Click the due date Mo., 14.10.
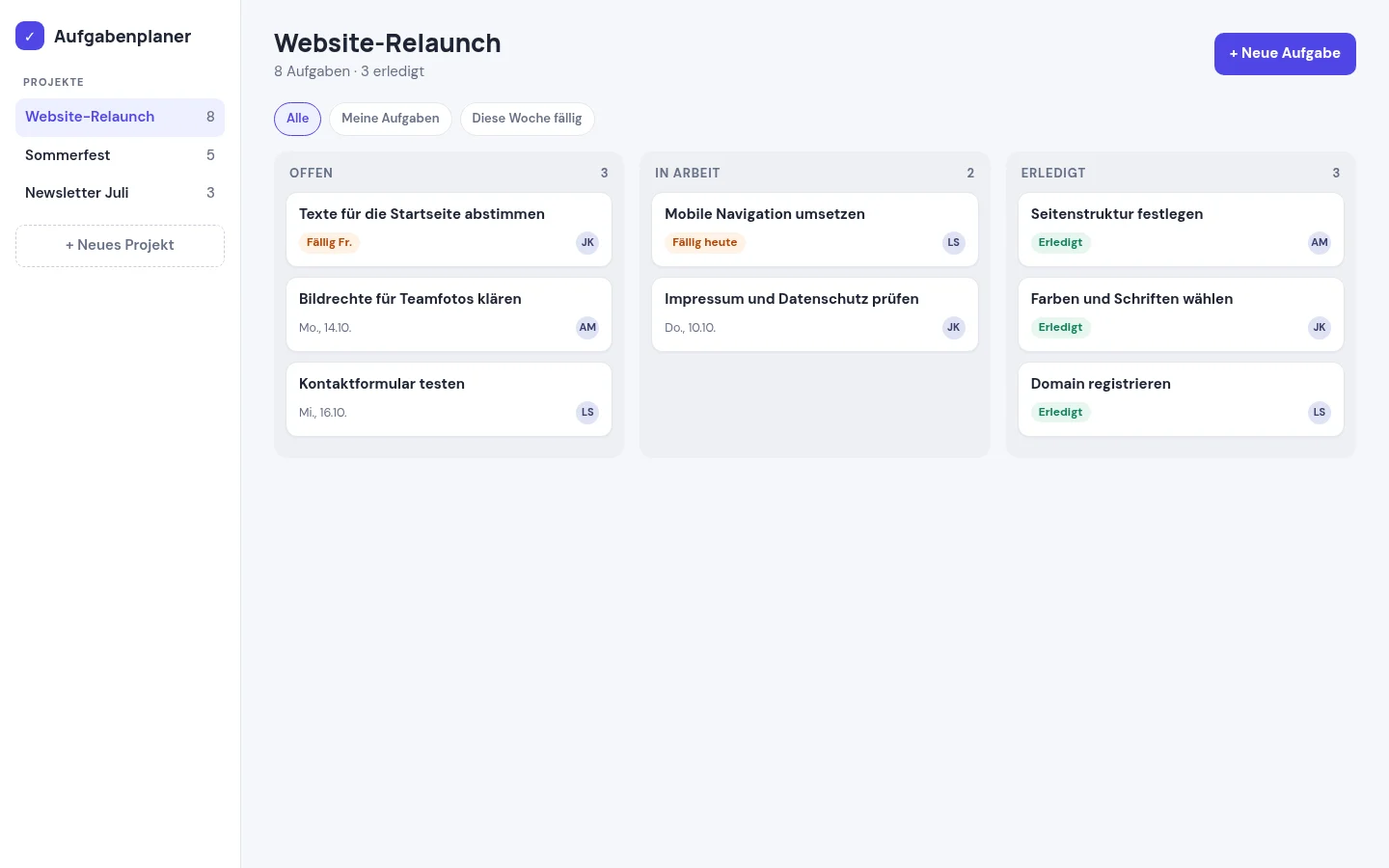This screenshot has height=868, width=1389. pyautogui.click(x=325, y=328)
